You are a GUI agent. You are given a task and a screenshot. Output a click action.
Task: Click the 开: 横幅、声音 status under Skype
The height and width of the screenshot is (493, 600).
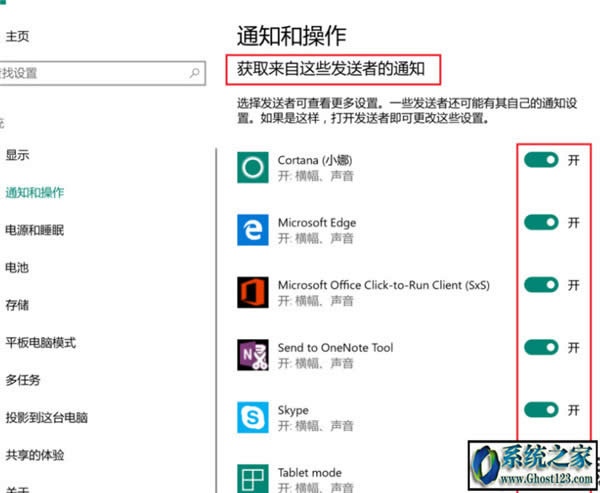click(316, 426)
